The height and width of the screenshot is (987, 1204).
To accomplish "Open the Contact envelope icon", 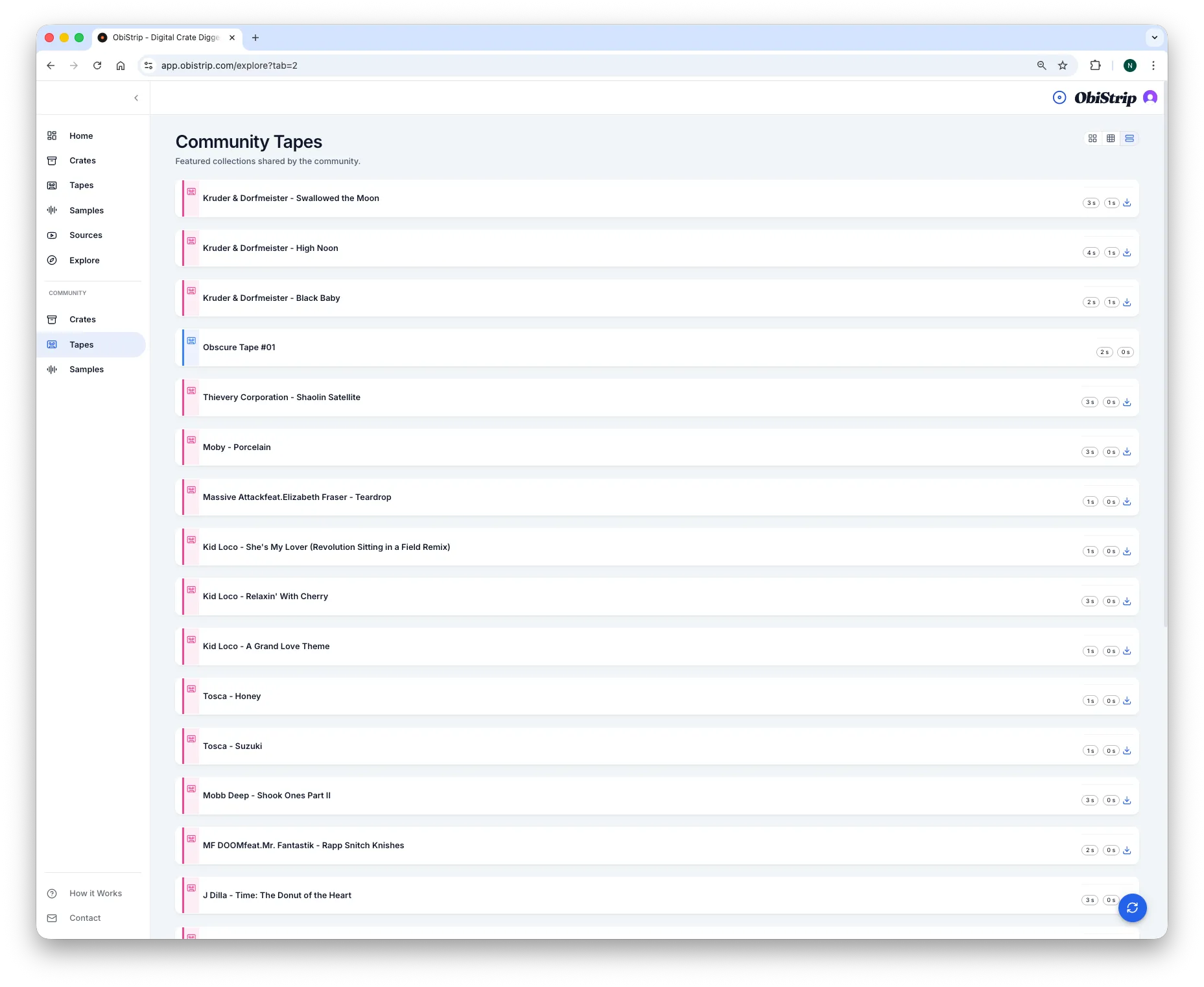I will [52, 918].
